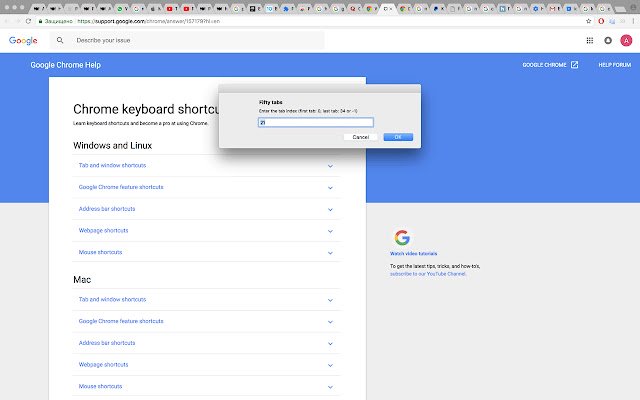Screen dimensions: 640x400
Task: Go back to previous page
Action: click(x=7, y=21)
